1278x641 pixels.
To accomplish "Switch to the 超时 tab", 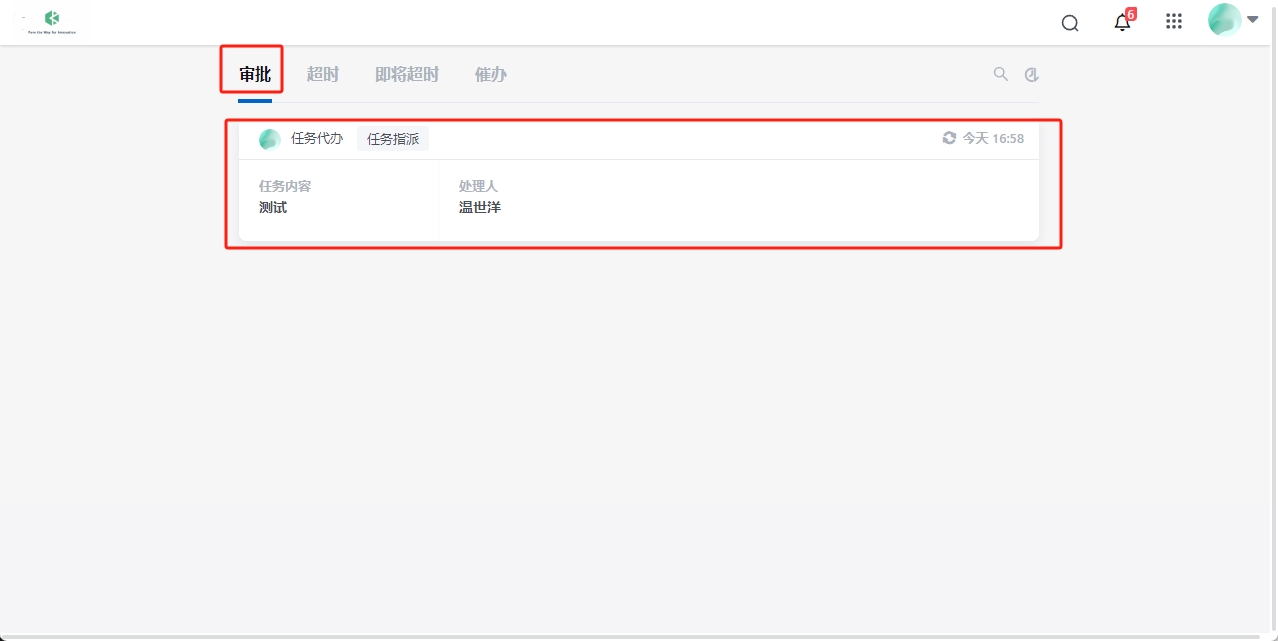I will click(322, 73).
